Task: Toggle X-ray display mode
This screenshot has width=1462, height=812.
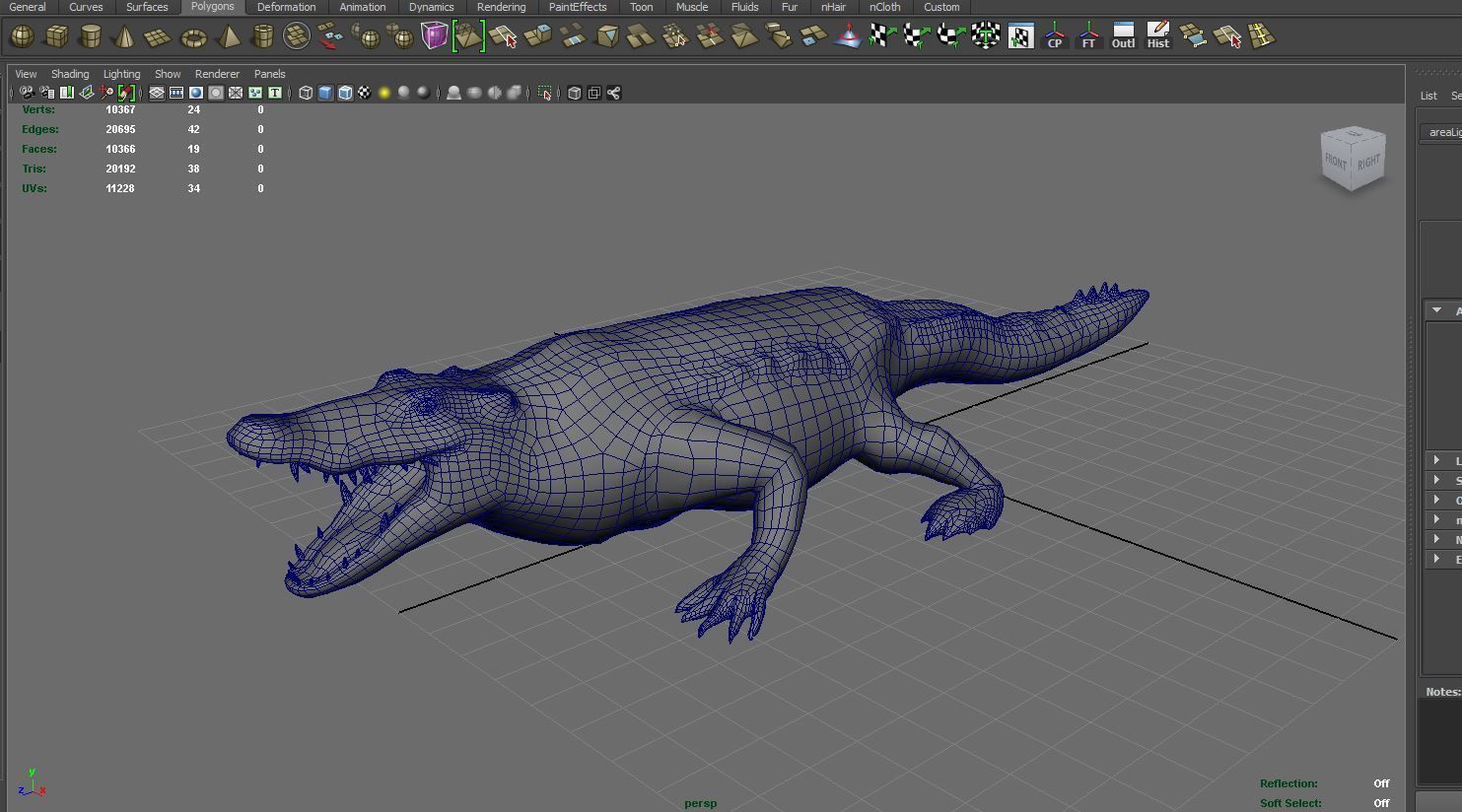Action: click(574, 93)
